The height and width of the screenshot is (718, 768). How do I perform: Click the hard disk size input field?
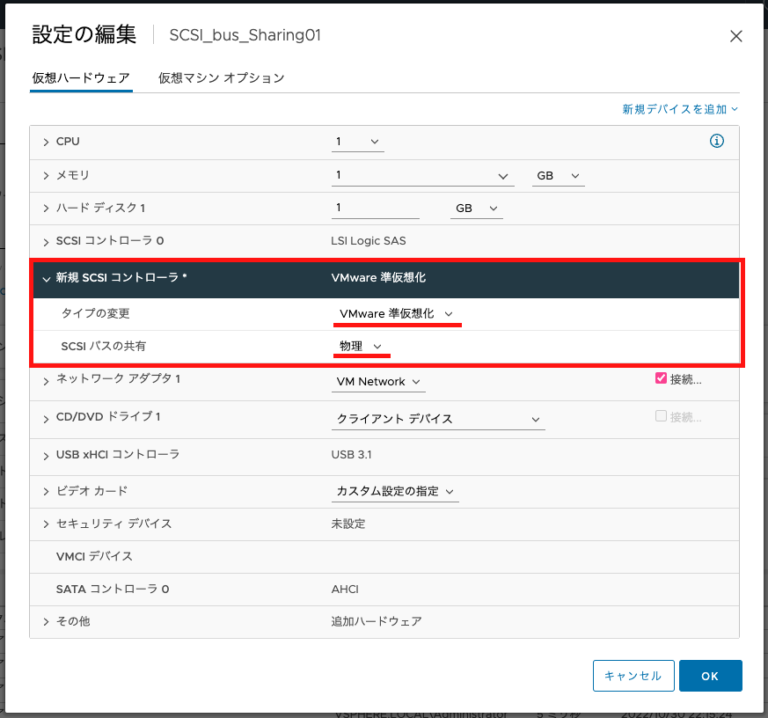(x=375, y=208)
